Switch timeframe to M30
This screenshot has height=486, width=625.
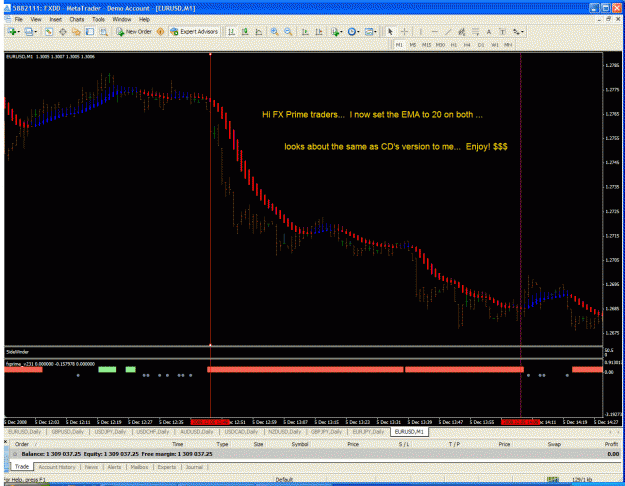(x=440, y=45)
